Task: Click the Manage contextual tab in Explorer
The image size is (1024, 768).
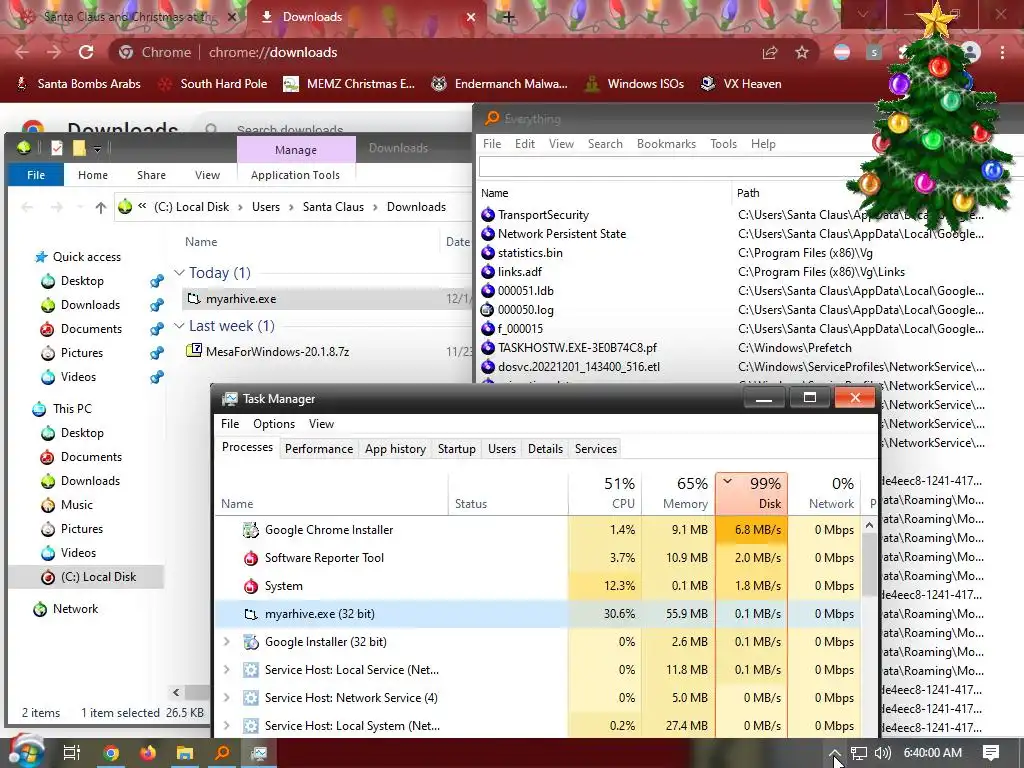Action: (296, 150)
